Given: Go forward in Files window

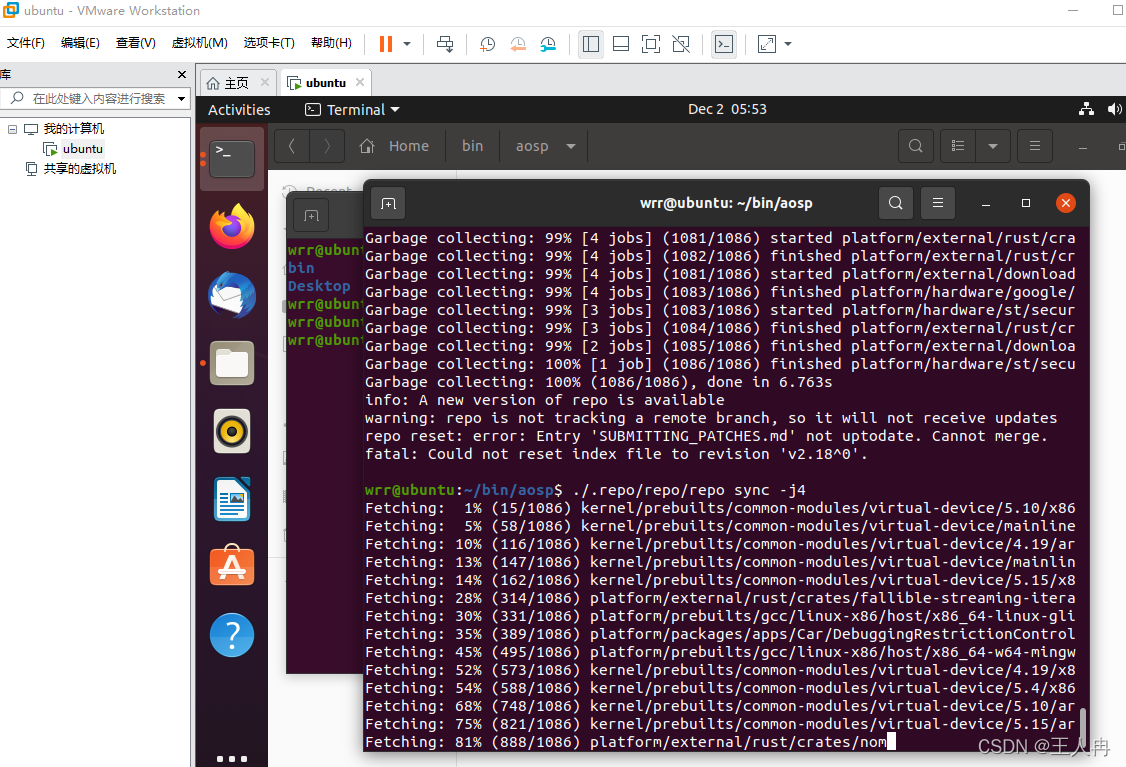Looking at the screenshot, I should click(327, 146).
